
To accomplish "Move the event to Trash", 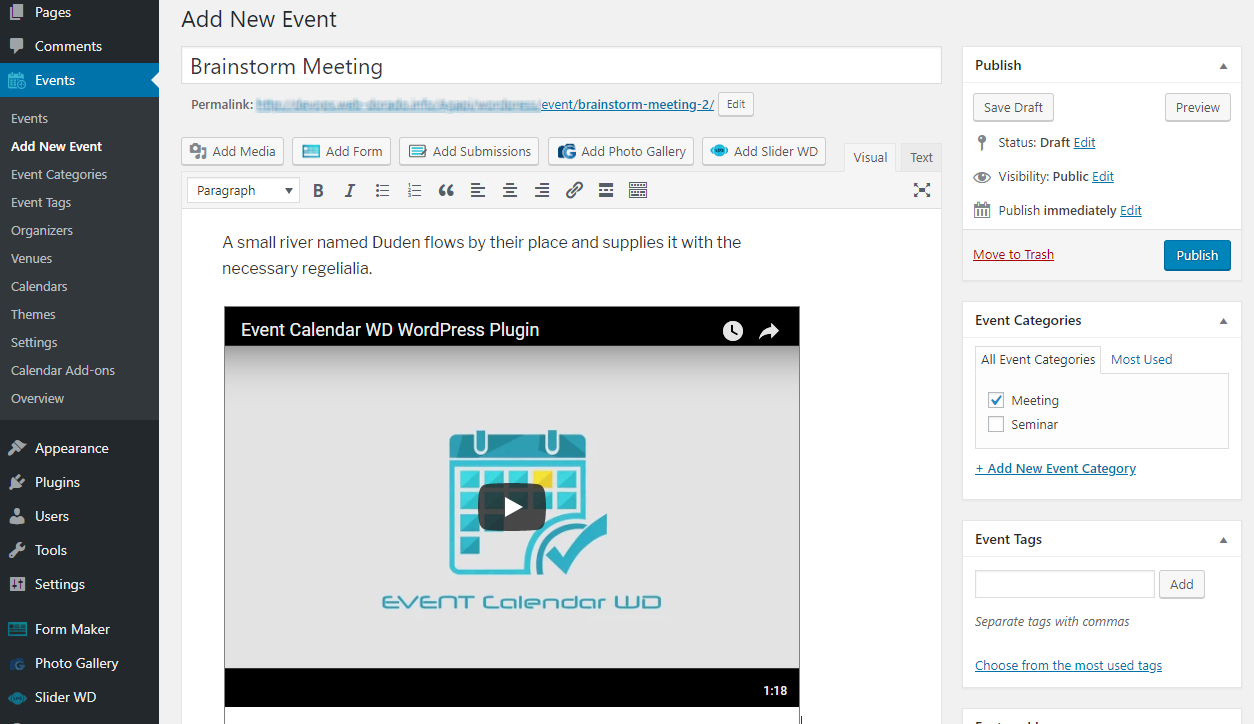I will coord(1013,255).
